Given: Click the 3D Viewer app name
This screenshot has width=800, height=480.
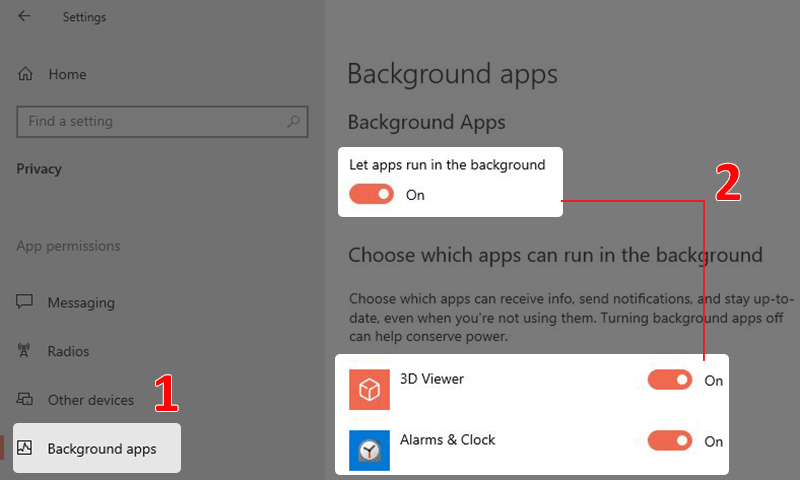Looking at the screenshot, I should click(x=431, y=379).
